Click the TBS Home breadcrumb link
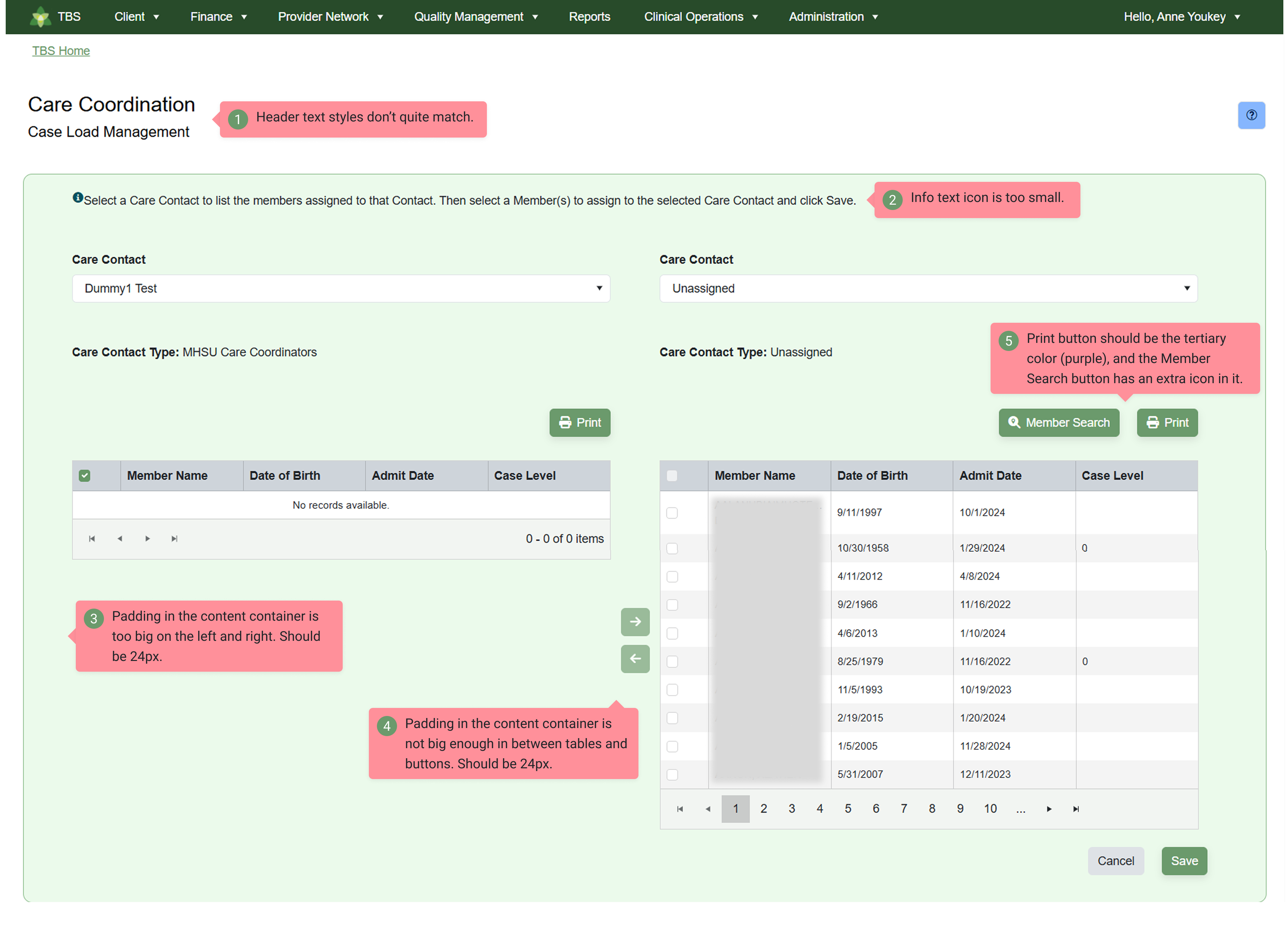 pyautogui.click(x=61, y=51)
